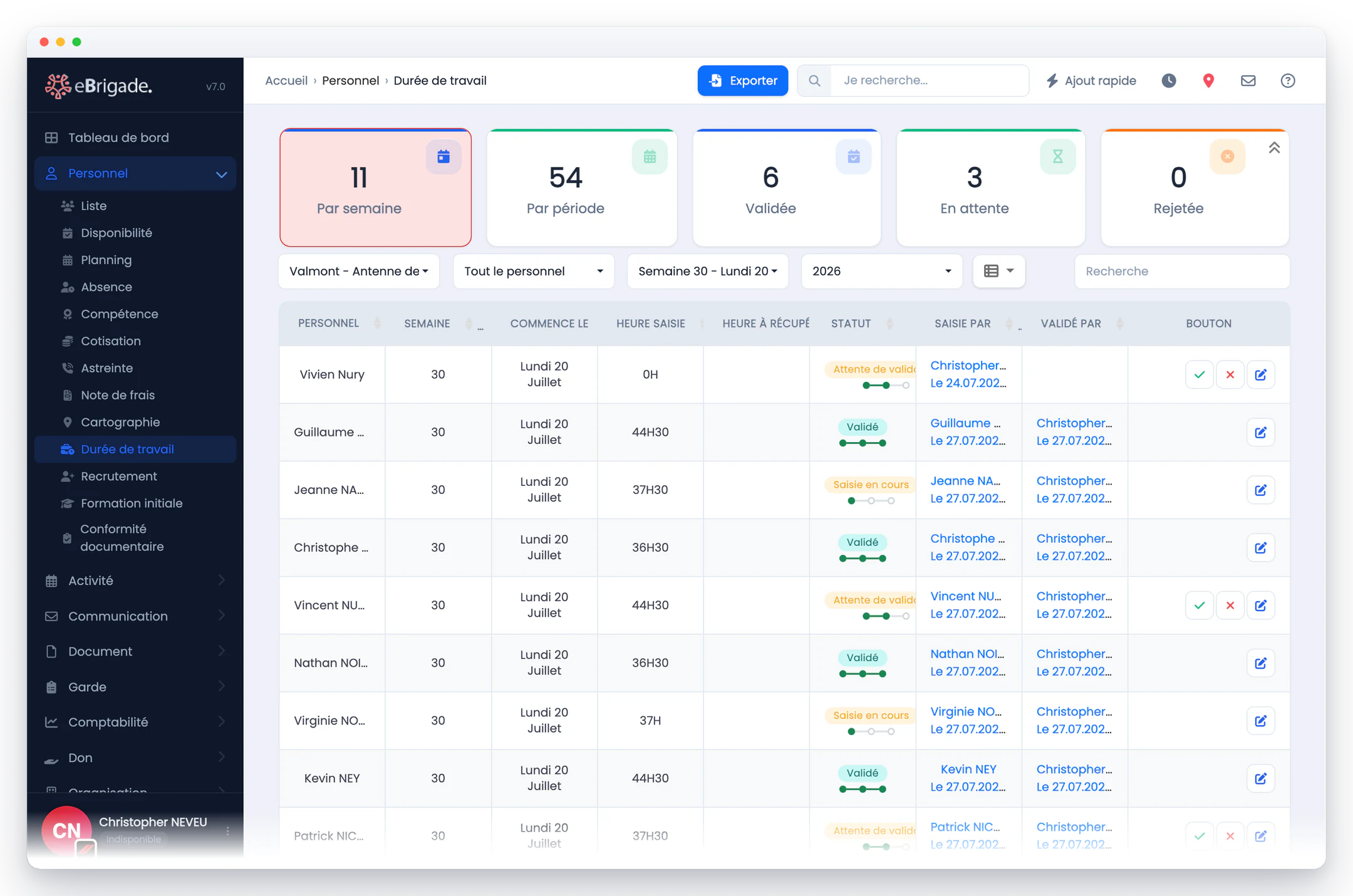
Task: Click the green validate check for Vivien Nury
Action: 1200,374
